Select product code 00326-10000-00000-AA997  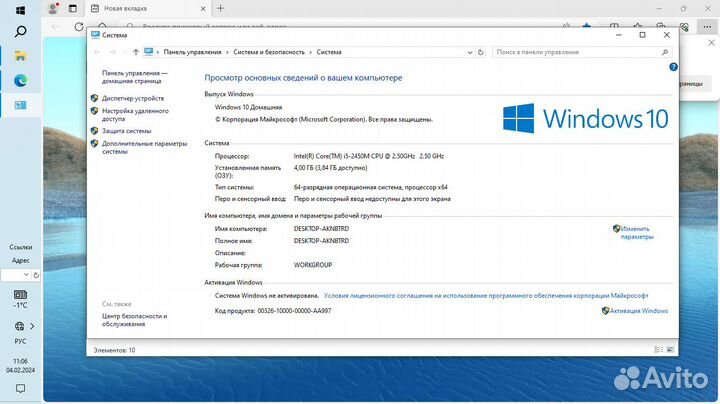point(294,311)
